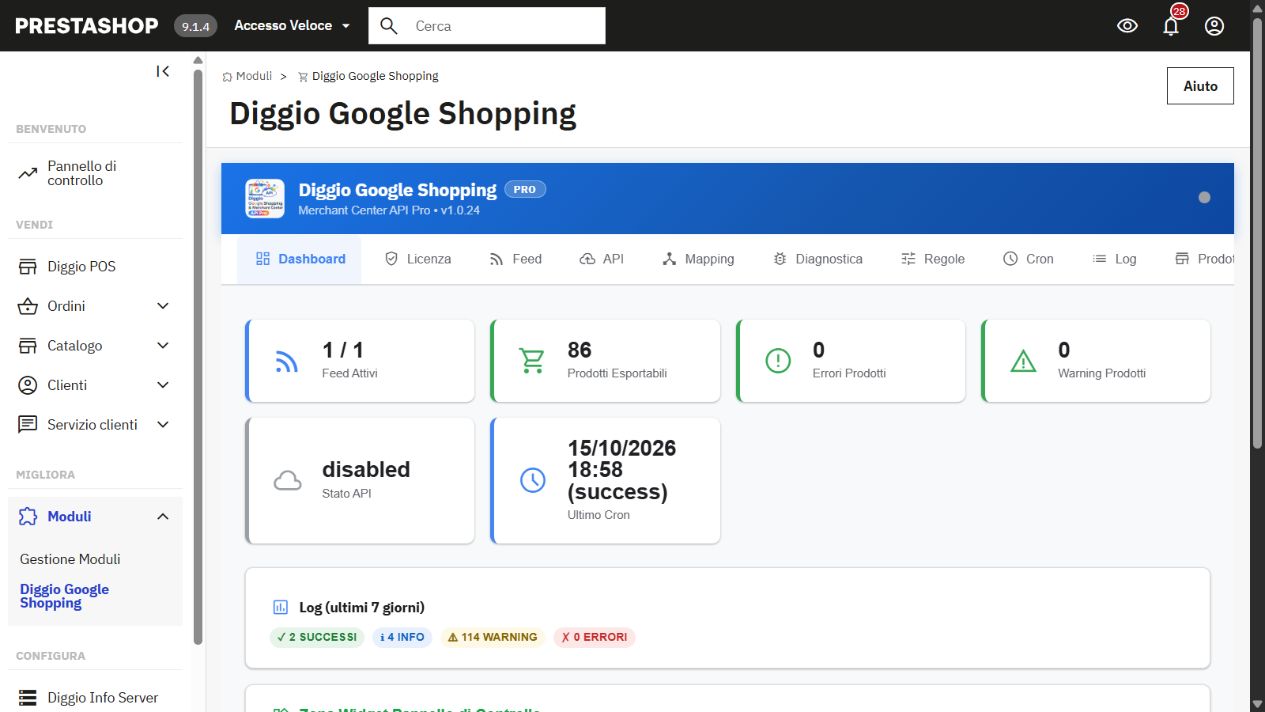Click the PrestaShop logo
Image resolution: width=1265 pixels, height=712 pixels.
click(x=87, y=26)
